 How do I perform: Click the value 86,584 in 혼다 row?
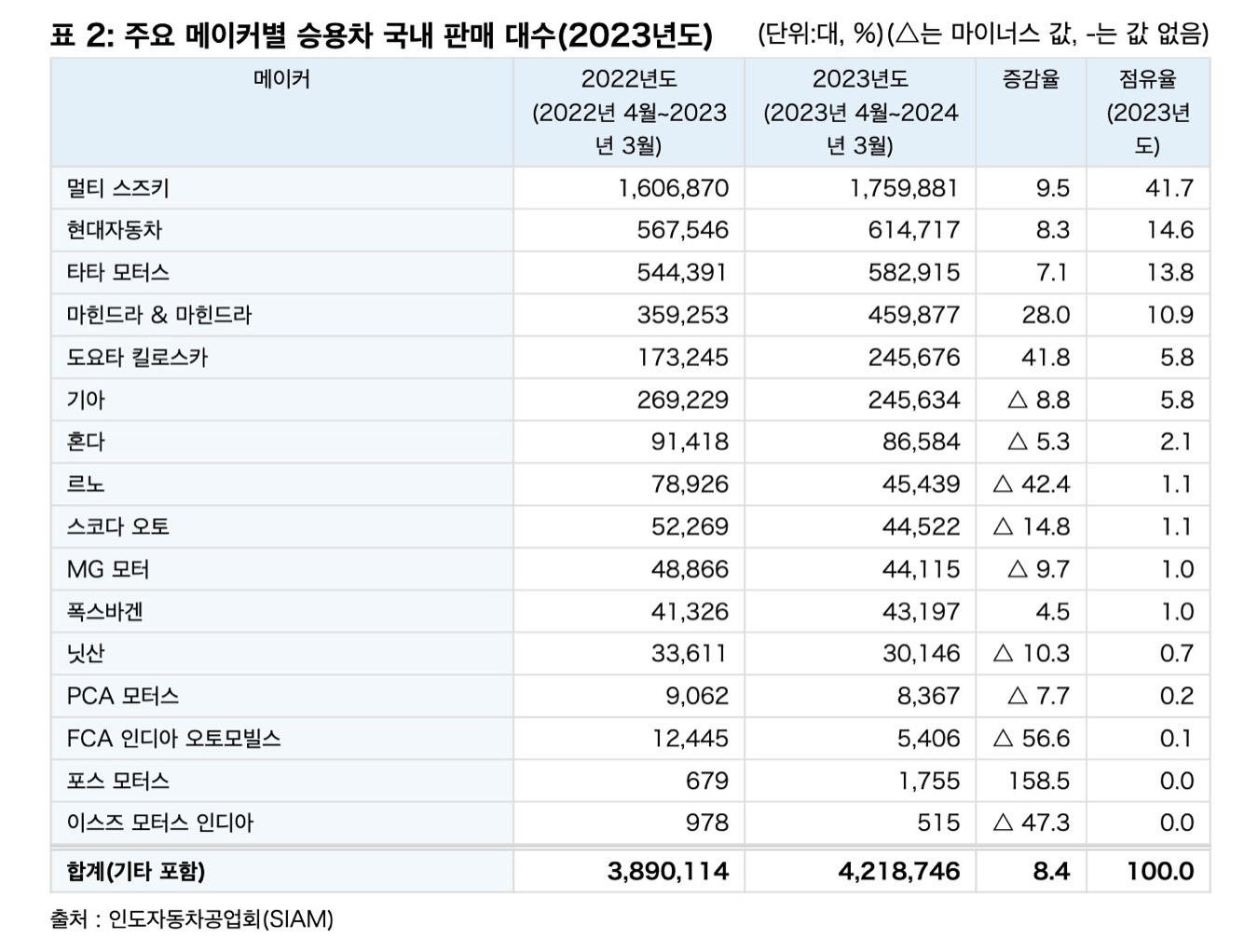click(921, 442)
